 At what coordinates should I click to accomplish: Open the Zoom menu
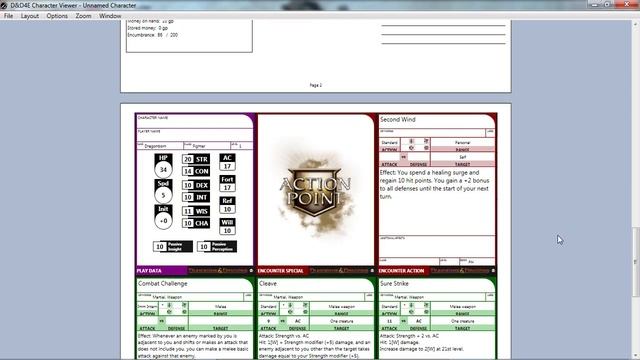click(x=83, y=16)
